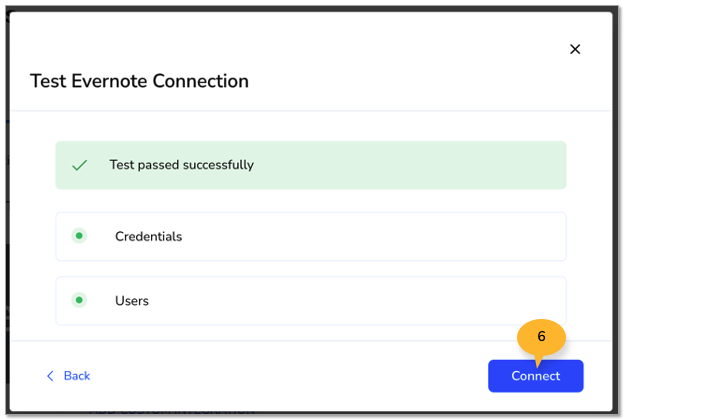Click the empty footer area beside Back
The image size is (706, 419).
click(288, 376)
